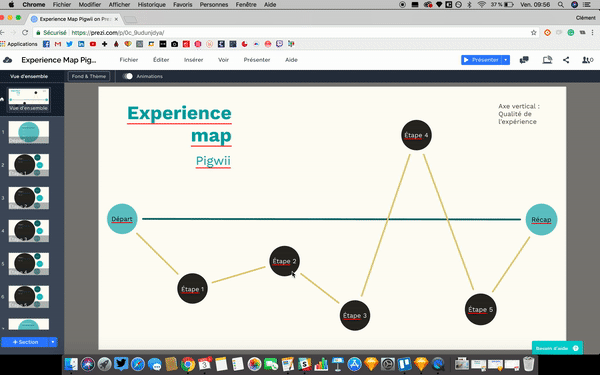Image resolution: width=600 pixels, height=375 pixels.
Task: Select the Experience Map Pigwii browser tab
Action: pyautogui.click(x=75, y=19)
